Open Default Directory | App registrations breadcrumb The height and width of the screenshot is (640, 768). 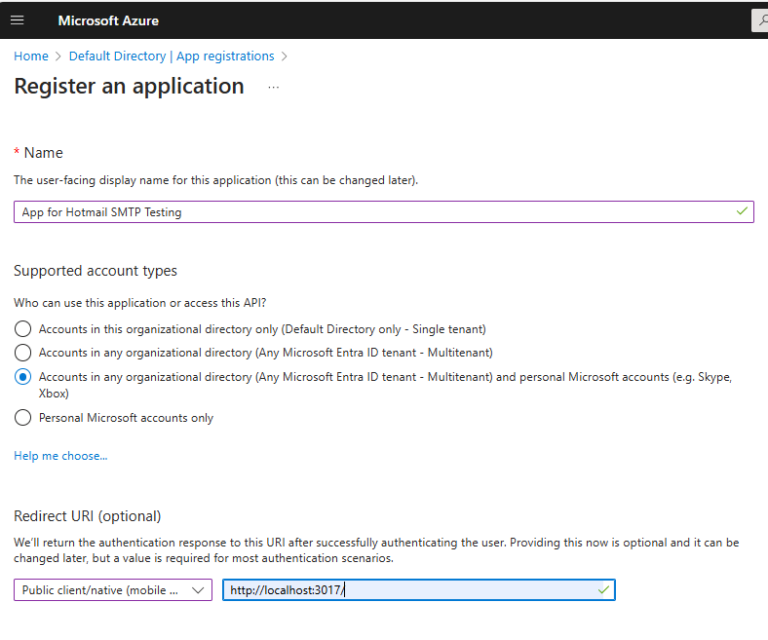point(171,56)
